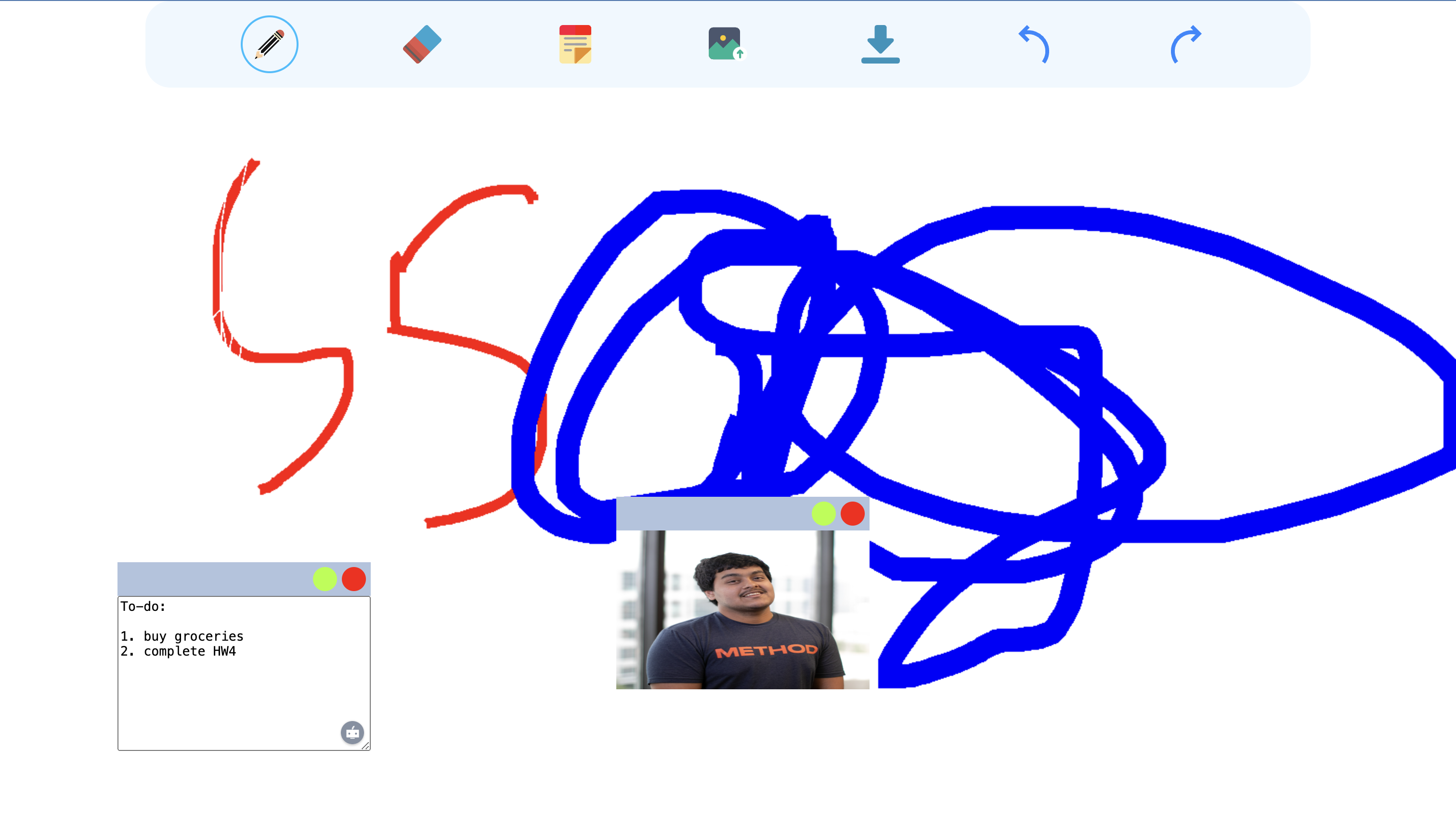
Task: Close the image window with red button
Action: (x=852, y=514)
